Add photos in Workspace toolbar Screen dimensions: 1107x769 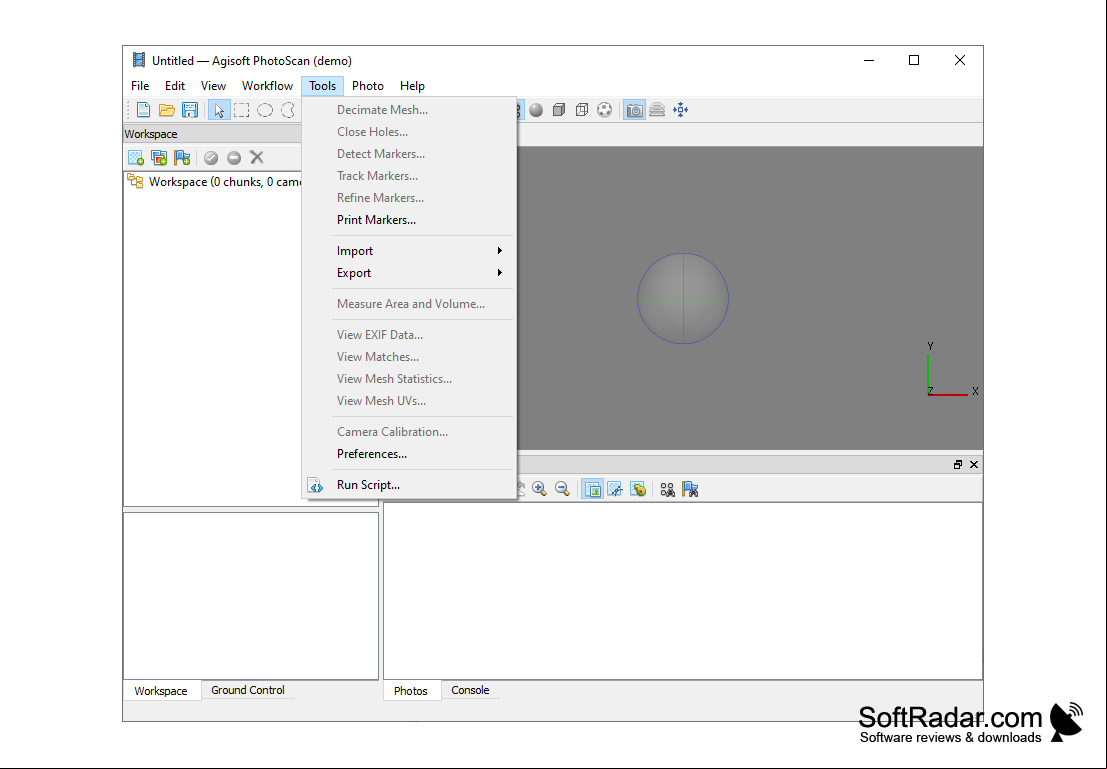tap(159, 157)
